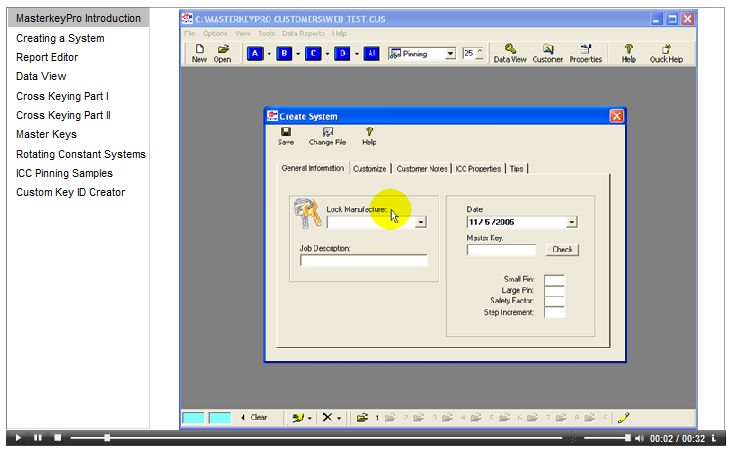Expand the A button dropdown arrow
Viewport: 733px width, 449px height.
click(269, 54)
